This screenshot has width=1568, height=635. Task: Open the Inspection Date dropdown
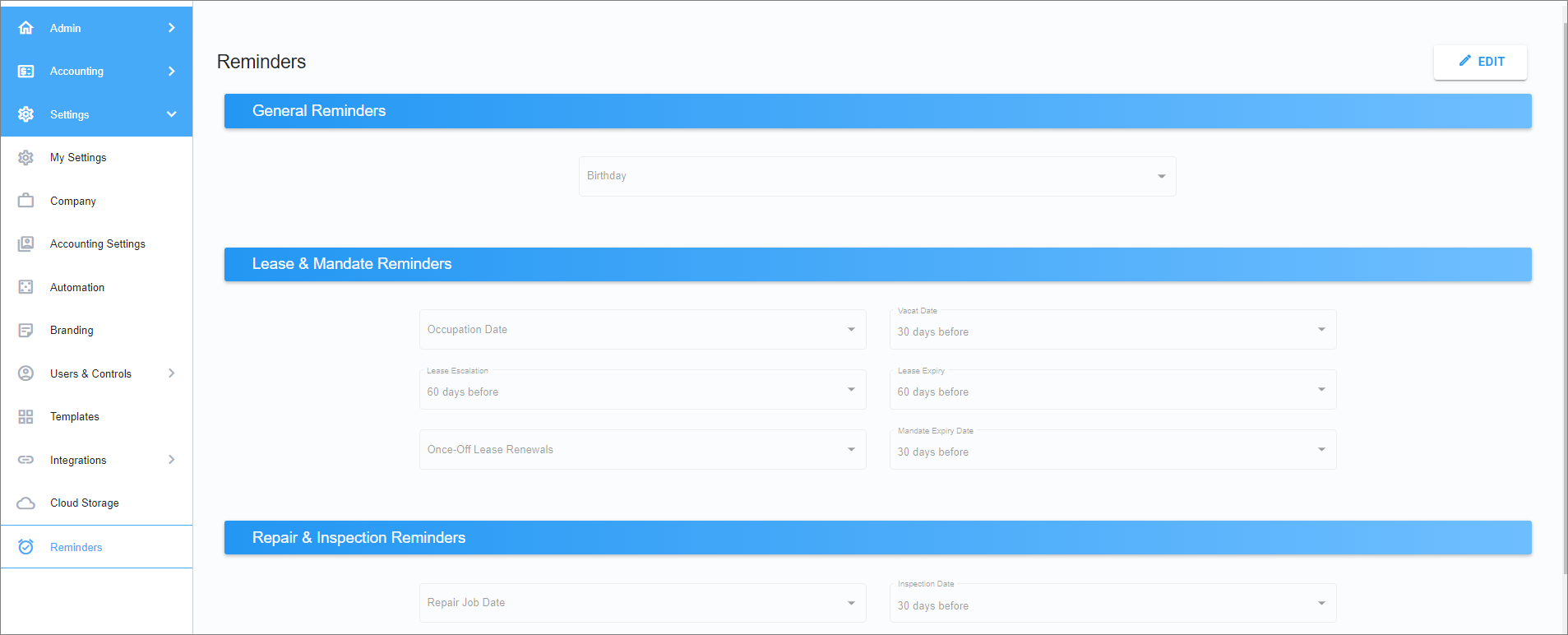click(1112, 603)
